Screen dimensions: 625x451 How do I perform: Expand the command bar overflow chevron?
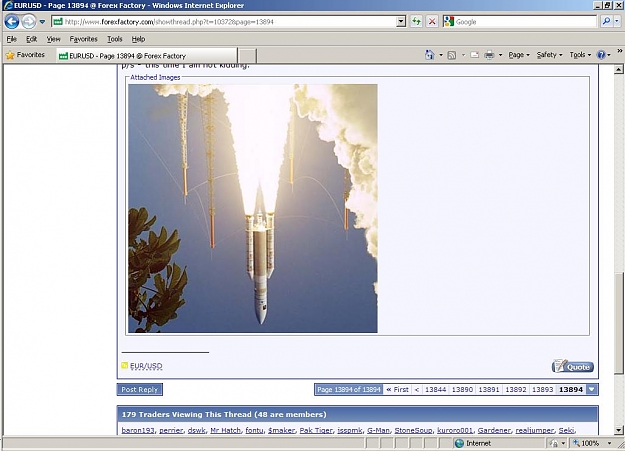[x=620, y=51]
